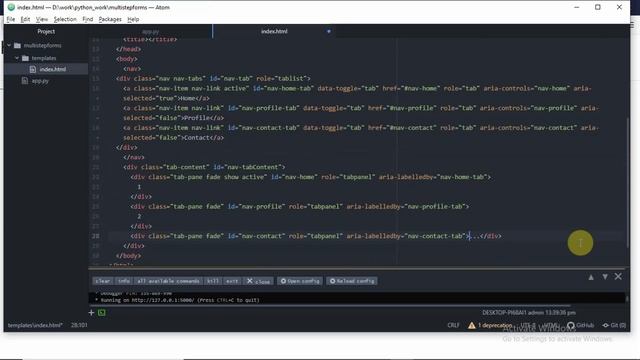640x360 pixels.
Task: Click the app.py file icon in tree
Action: pos(25,81)
